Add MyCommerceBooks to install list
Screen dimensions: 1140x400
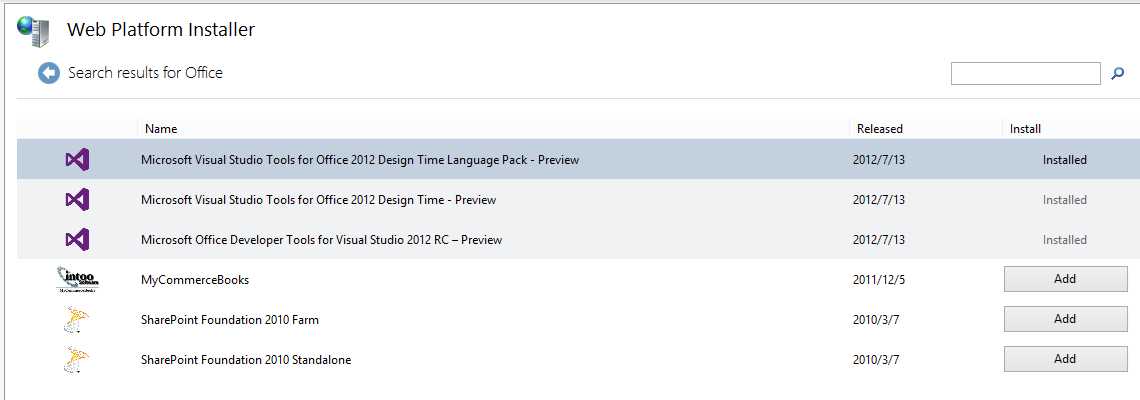coord(1065,279)
